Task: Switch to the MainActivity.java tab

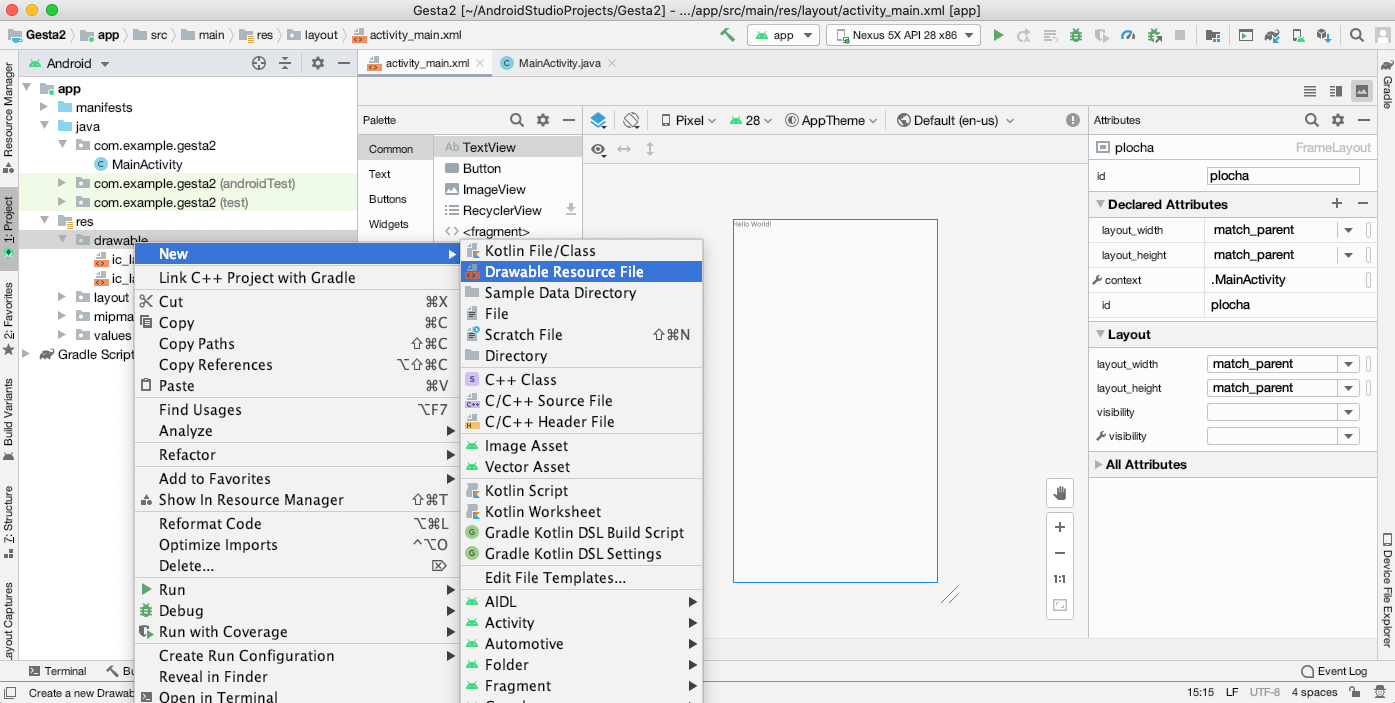Action: (559, 63)
